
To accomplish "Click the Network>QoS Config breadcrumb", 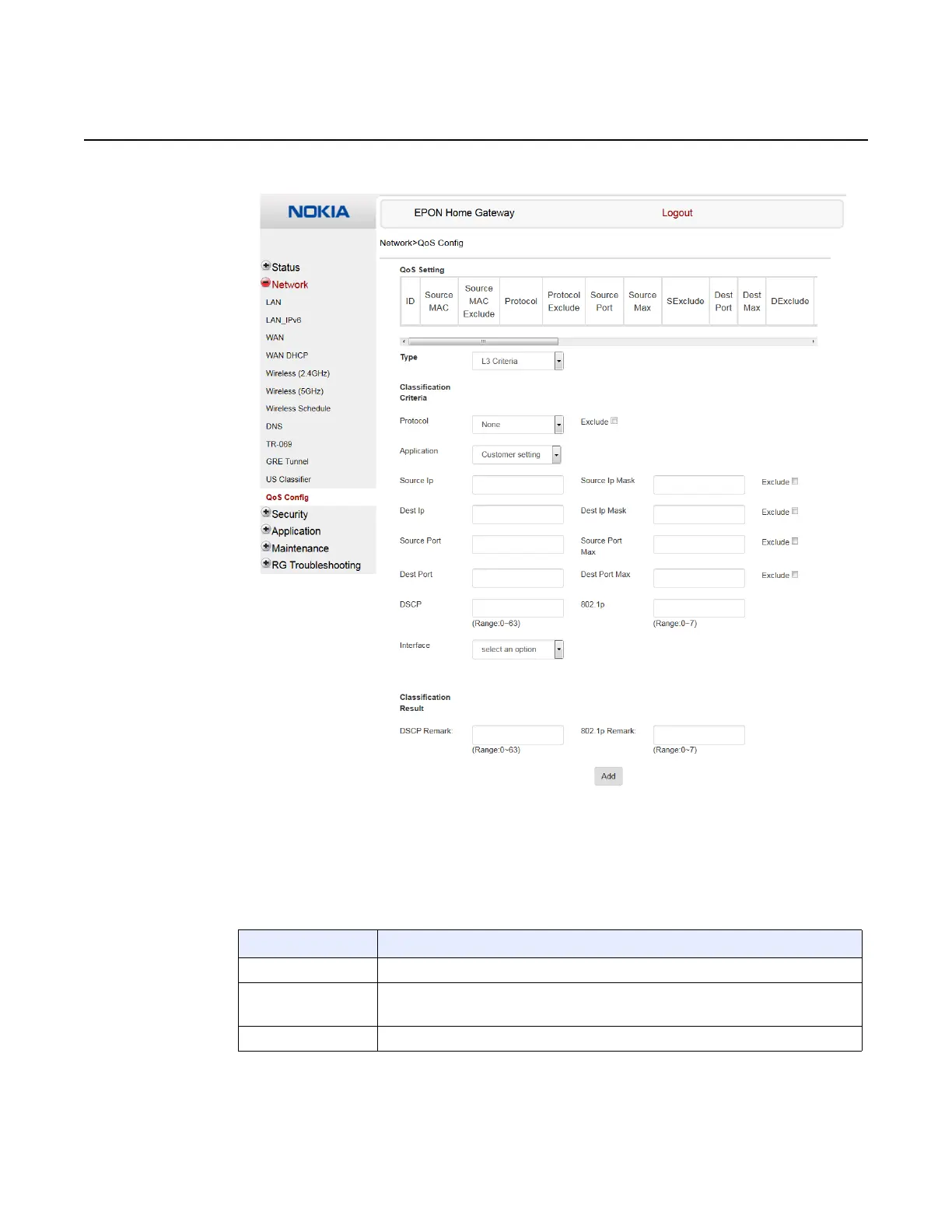I will pyautogui.click(x=422, y=243).
